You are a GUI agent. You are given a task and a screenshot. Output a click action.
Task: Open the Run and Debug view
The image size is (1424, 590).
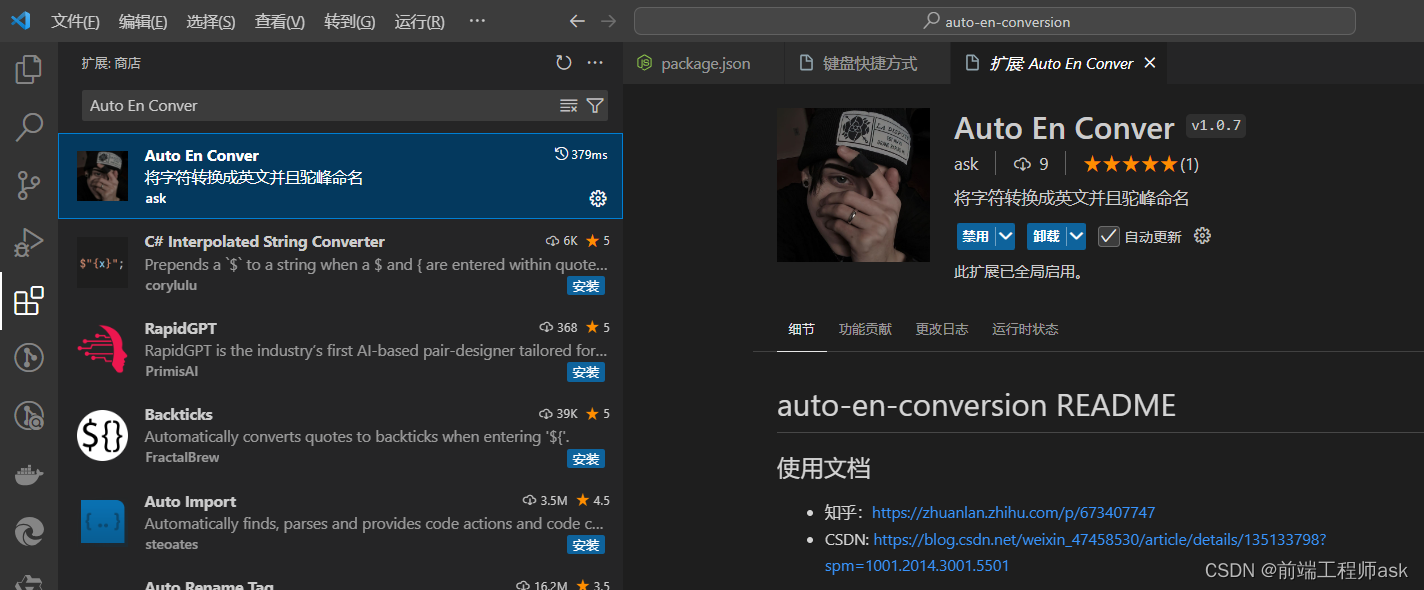coord(28,242)
